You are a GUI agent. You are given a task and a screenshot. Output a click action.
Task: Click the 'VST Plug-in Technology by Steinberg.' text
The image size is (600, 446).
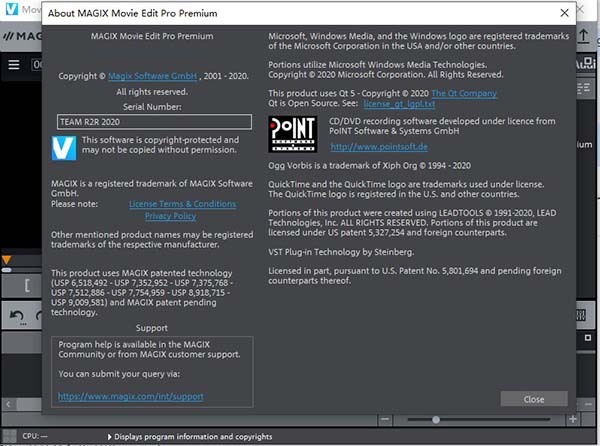click(x=341, y=252)
